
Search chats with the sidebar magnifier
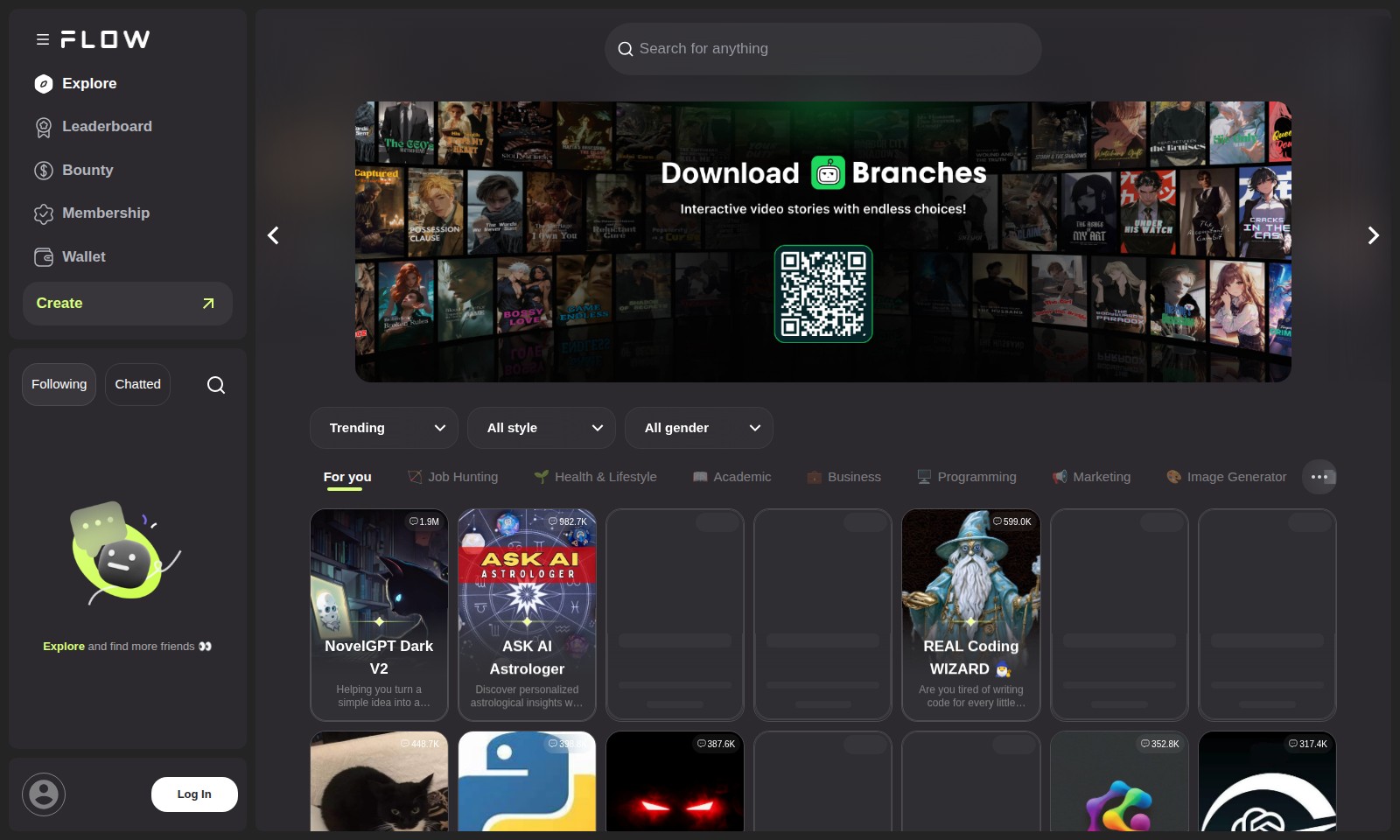(x=216, y=385)
